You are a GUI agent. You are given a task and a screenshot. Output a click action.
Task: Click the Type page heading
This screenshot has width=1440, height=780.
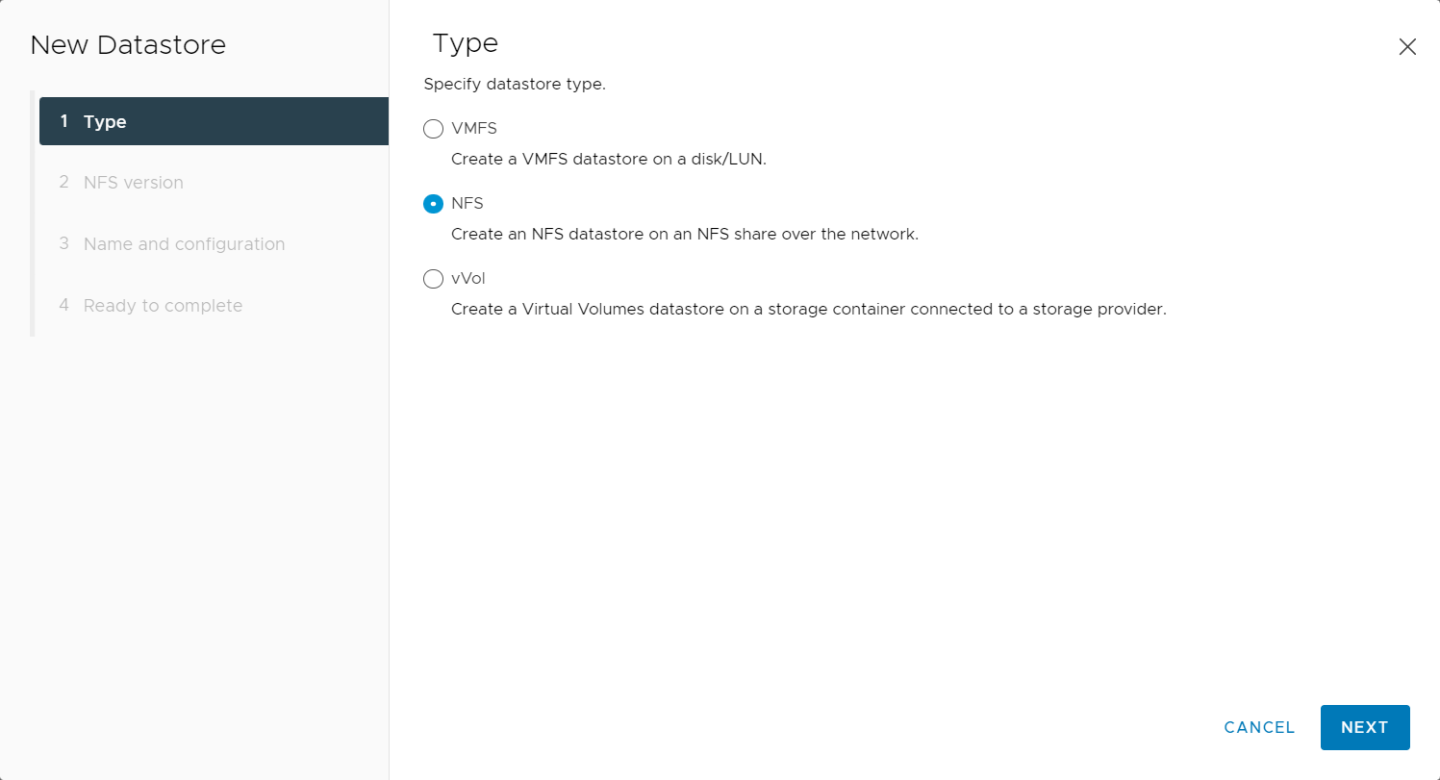coord(464,42)
